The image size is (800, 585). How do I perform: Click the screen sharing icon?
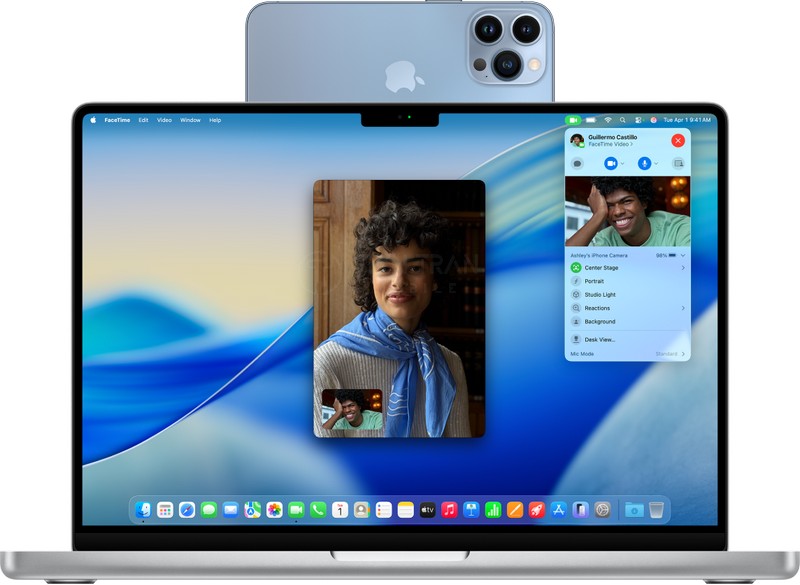[679, 163]
